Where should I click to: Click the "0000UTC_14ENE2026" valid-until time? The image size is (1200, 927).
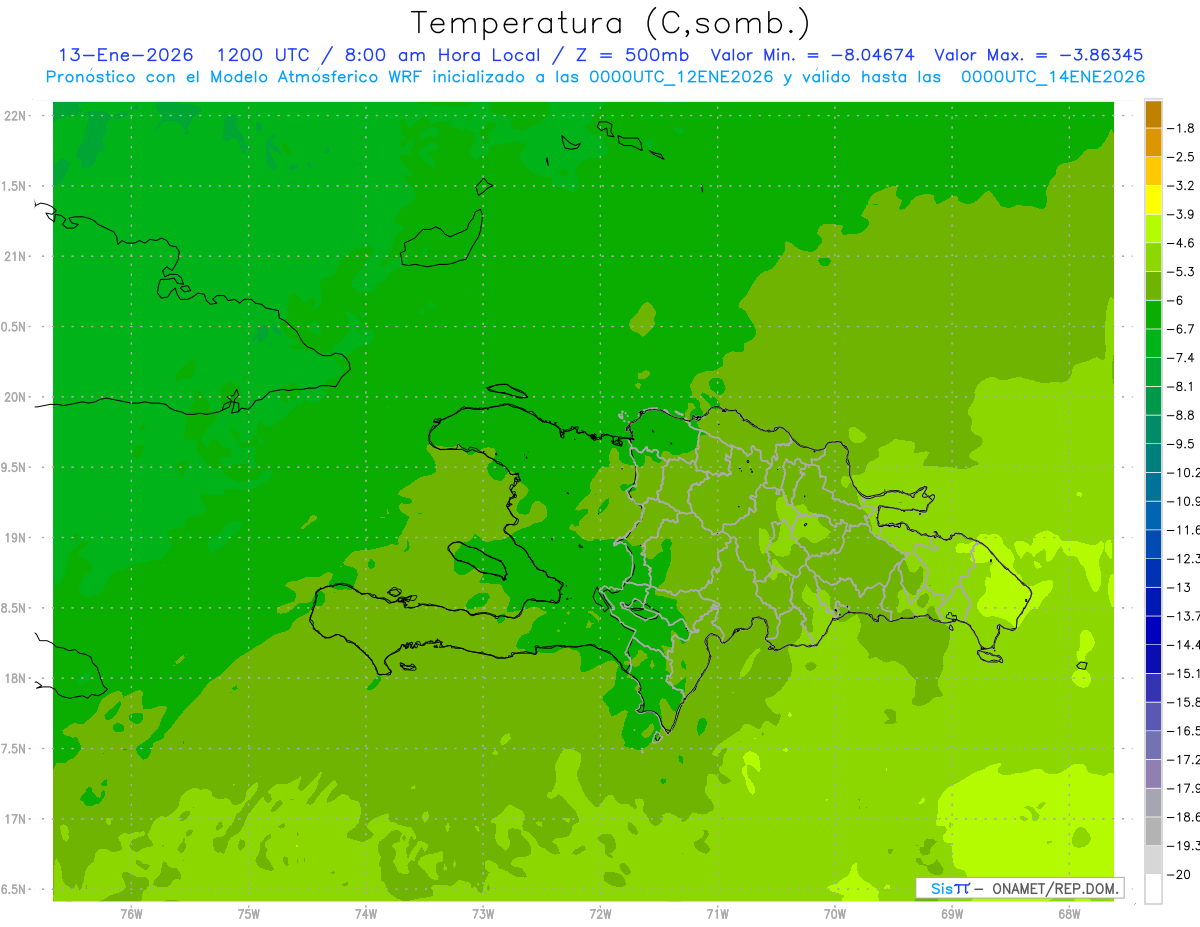point(1053,77)
